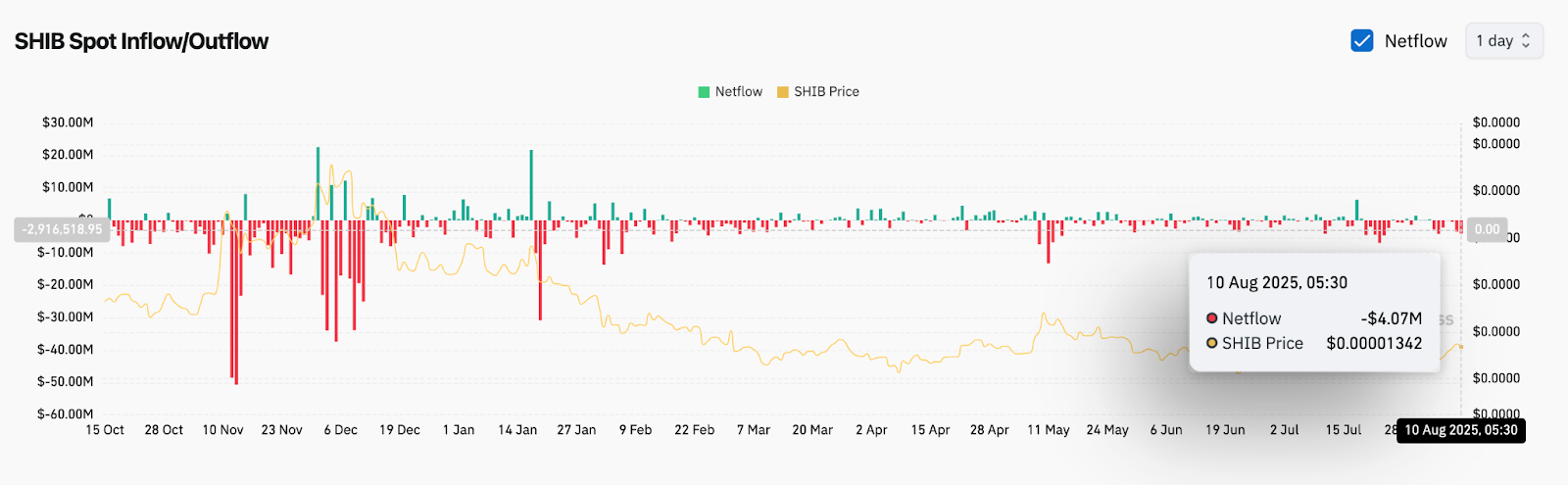Click the -$4.07M value in tooltip

pyautogui.click(x=1391, y=318)
